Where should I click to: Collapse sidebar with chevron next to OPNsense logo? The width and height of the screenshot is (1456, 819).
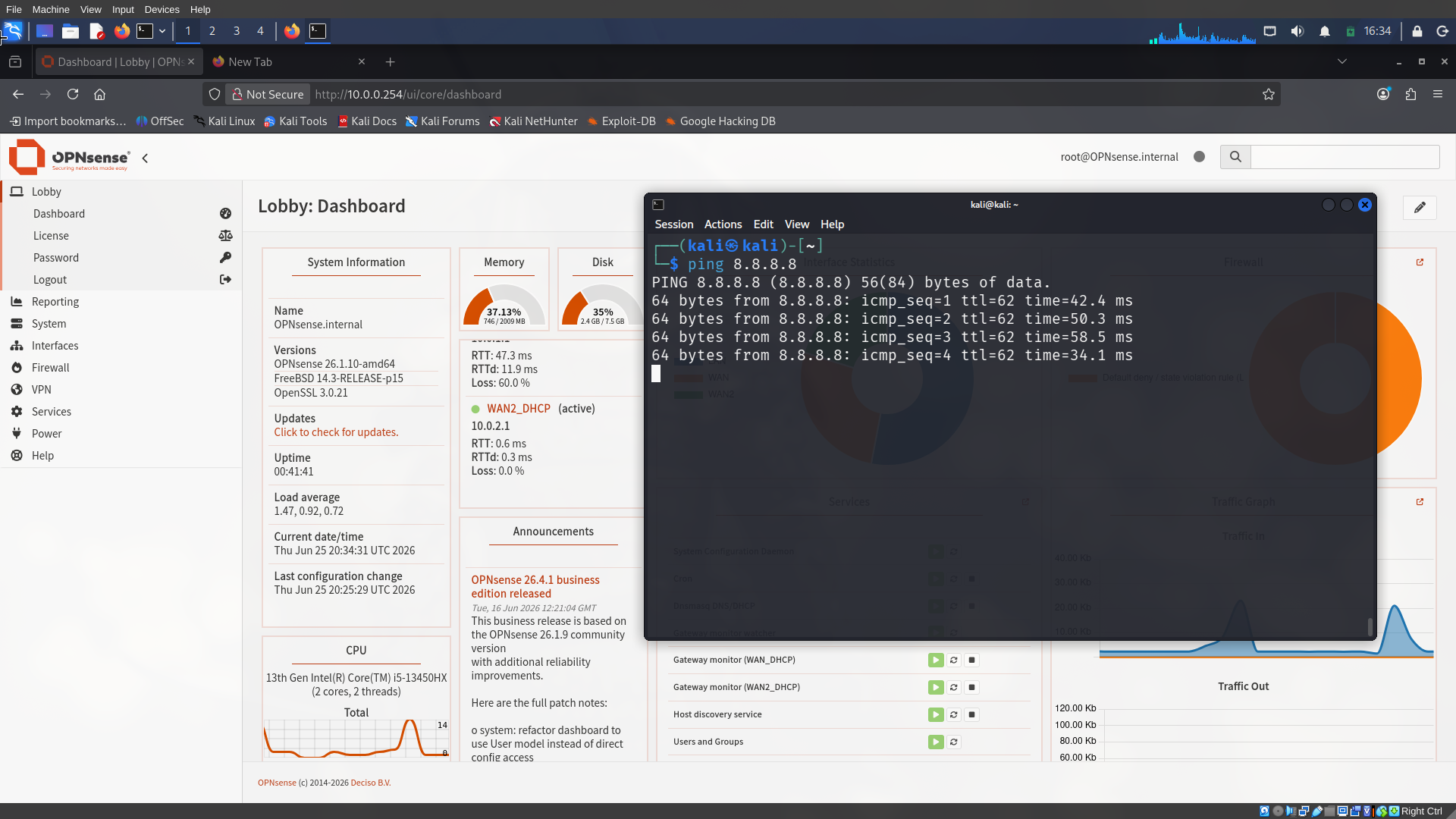pyautogui.click(x=145, y=158)
